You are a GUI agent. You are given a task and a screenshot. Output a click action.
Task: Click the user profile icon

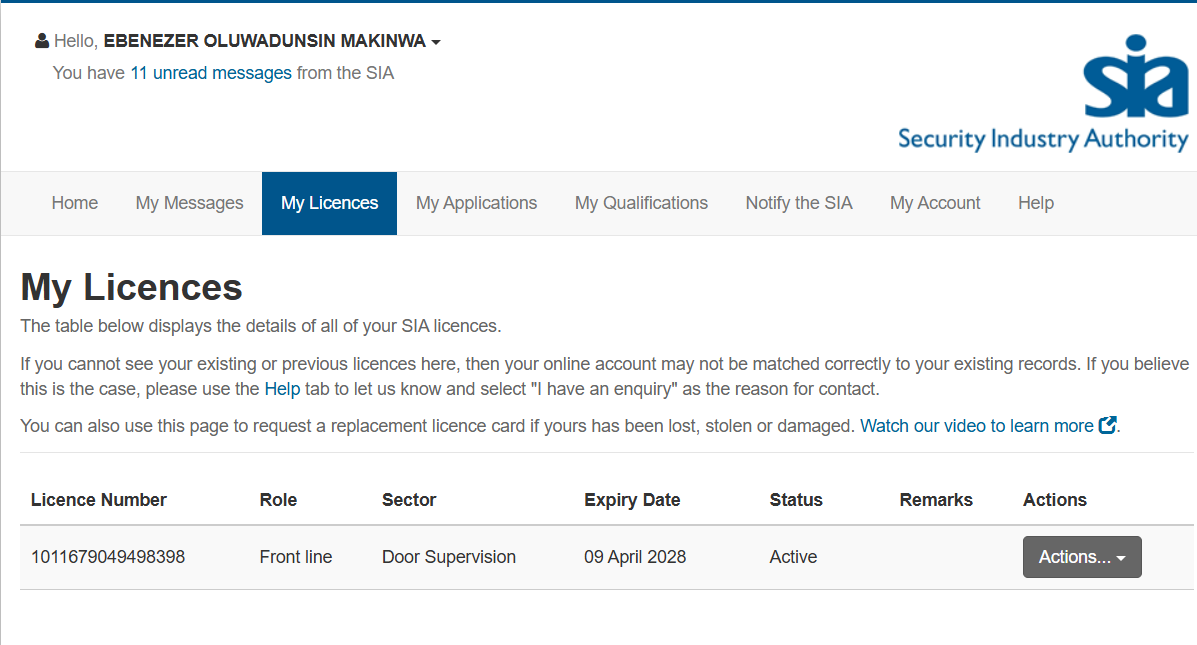42,41
